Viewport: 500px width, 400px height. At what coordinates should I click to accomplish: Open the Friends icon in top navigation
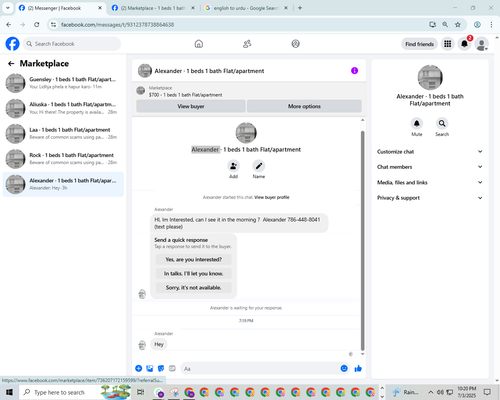coord(247,44)
